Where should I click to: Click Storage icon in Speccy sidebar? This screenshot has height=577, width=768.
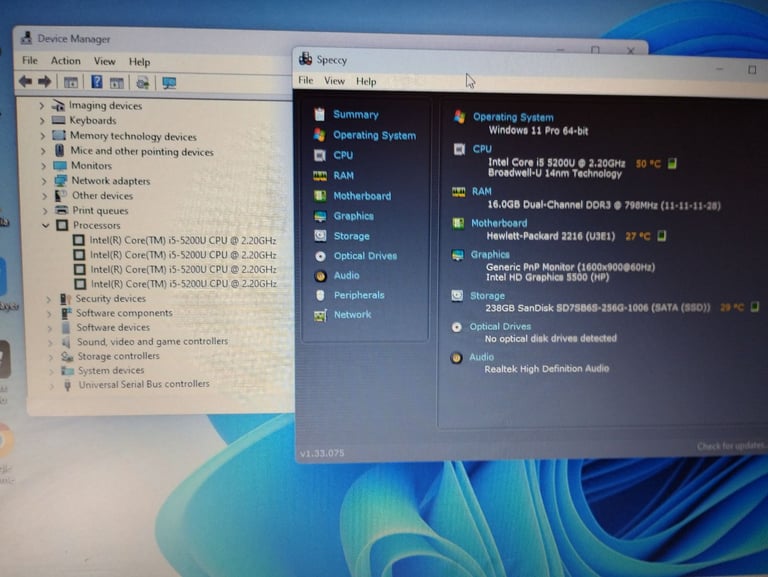pos(320,236)
